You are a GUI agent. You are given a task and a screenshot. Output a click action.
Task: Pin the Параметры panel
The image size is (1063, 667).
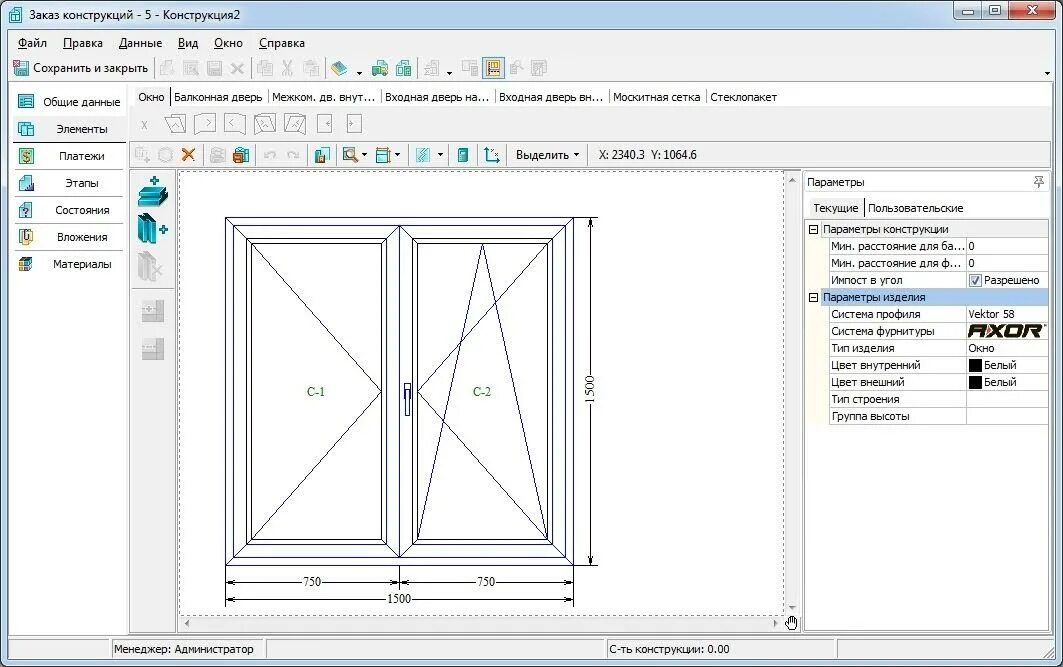coord(1038,182)
